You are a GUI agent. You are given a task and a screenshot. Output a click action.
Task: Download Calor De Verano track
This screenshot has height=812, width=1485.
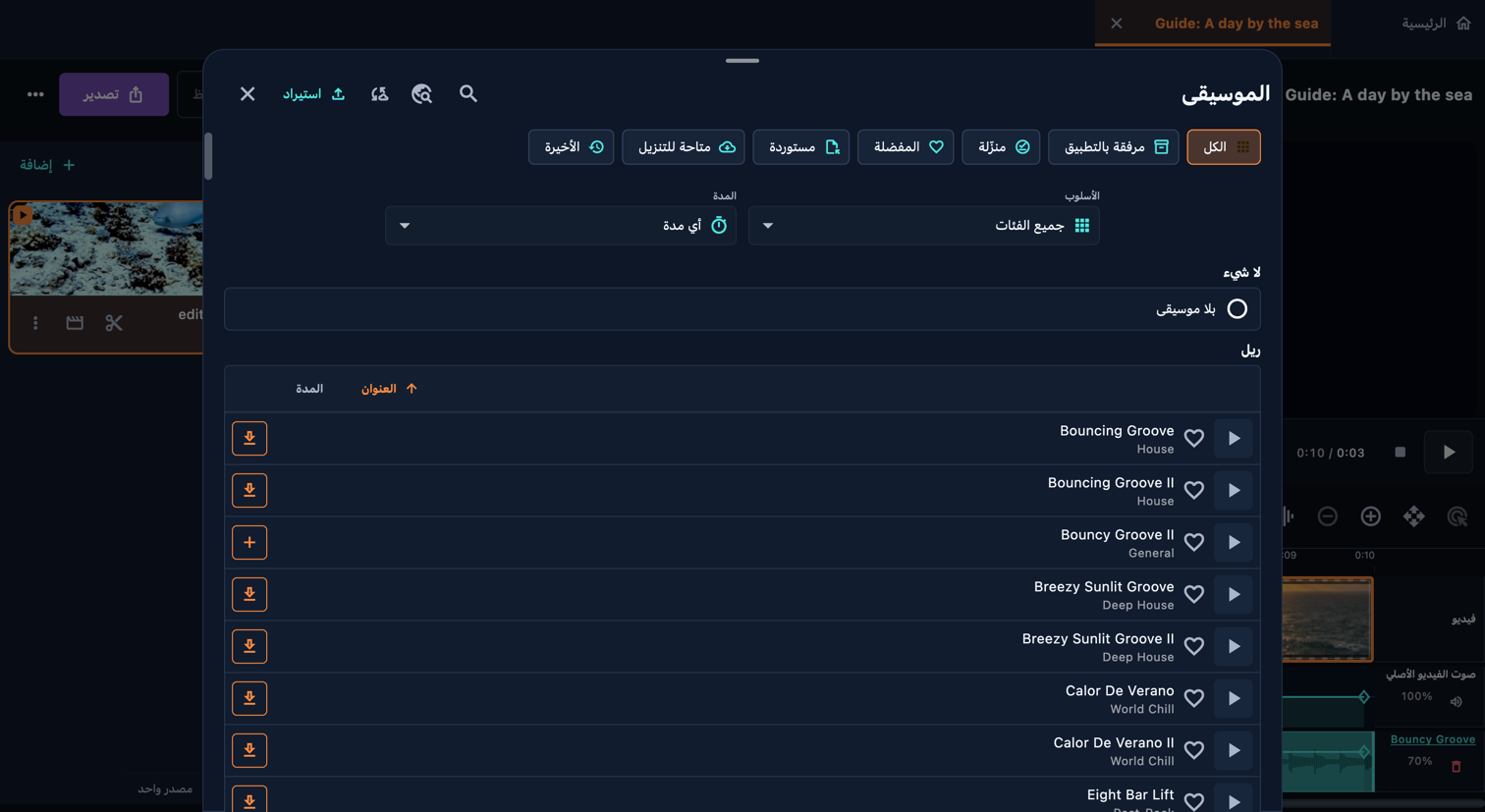tap(249, 699)
